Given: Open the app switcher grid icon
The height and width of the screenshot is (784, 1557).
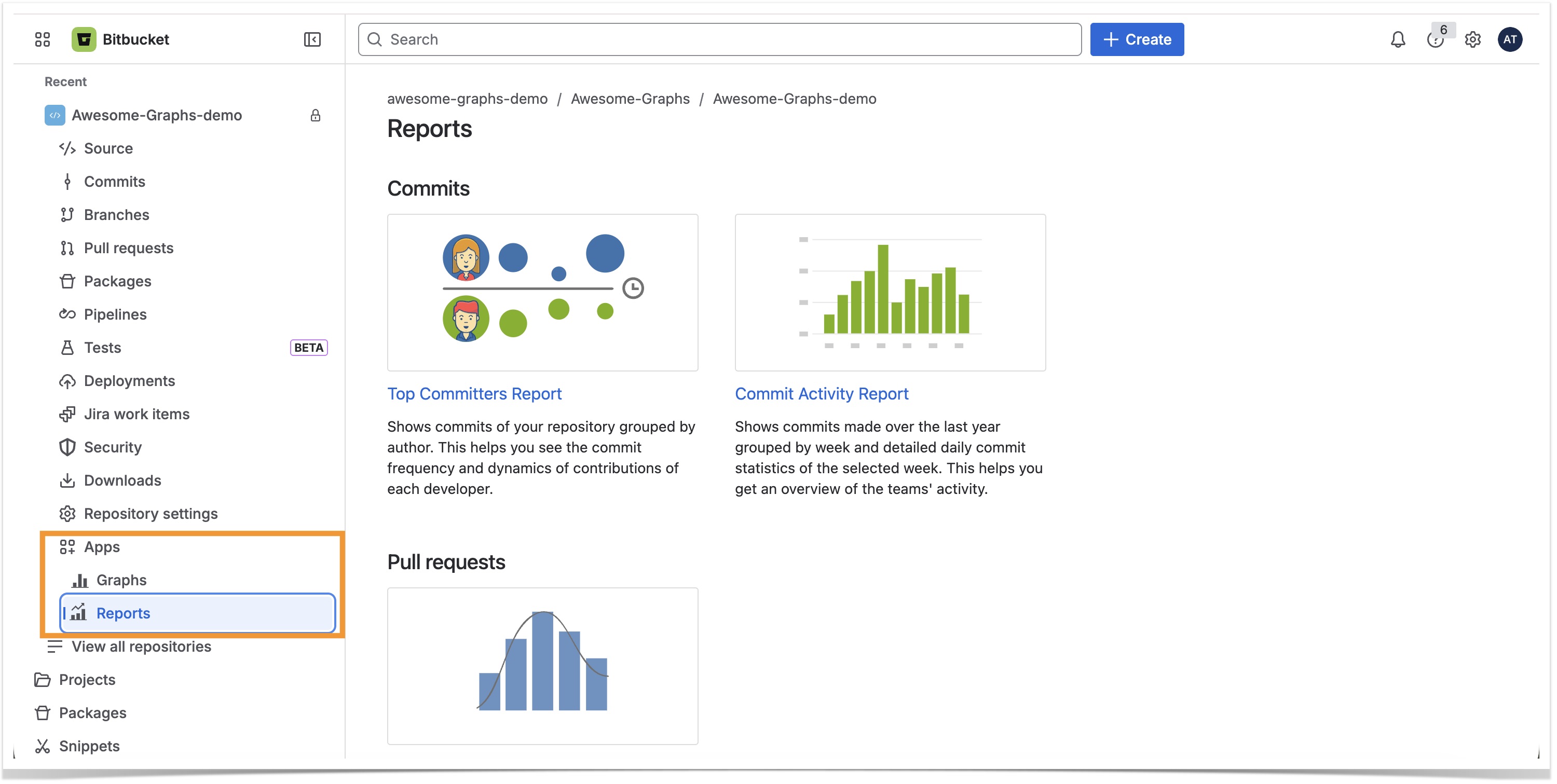Looking at the screenshot, I should click(43, 39).
